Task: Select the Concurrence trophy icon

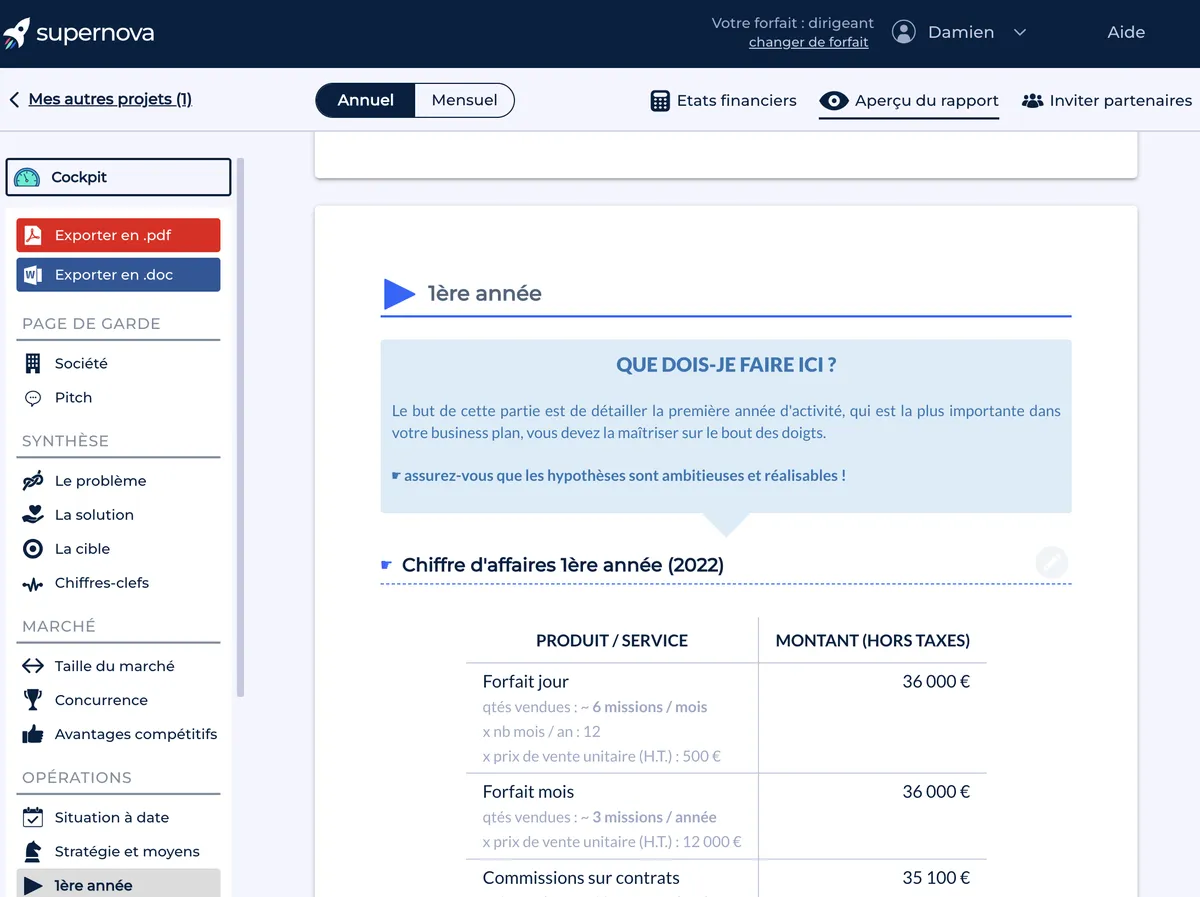Action: click(x=33, y=700)
